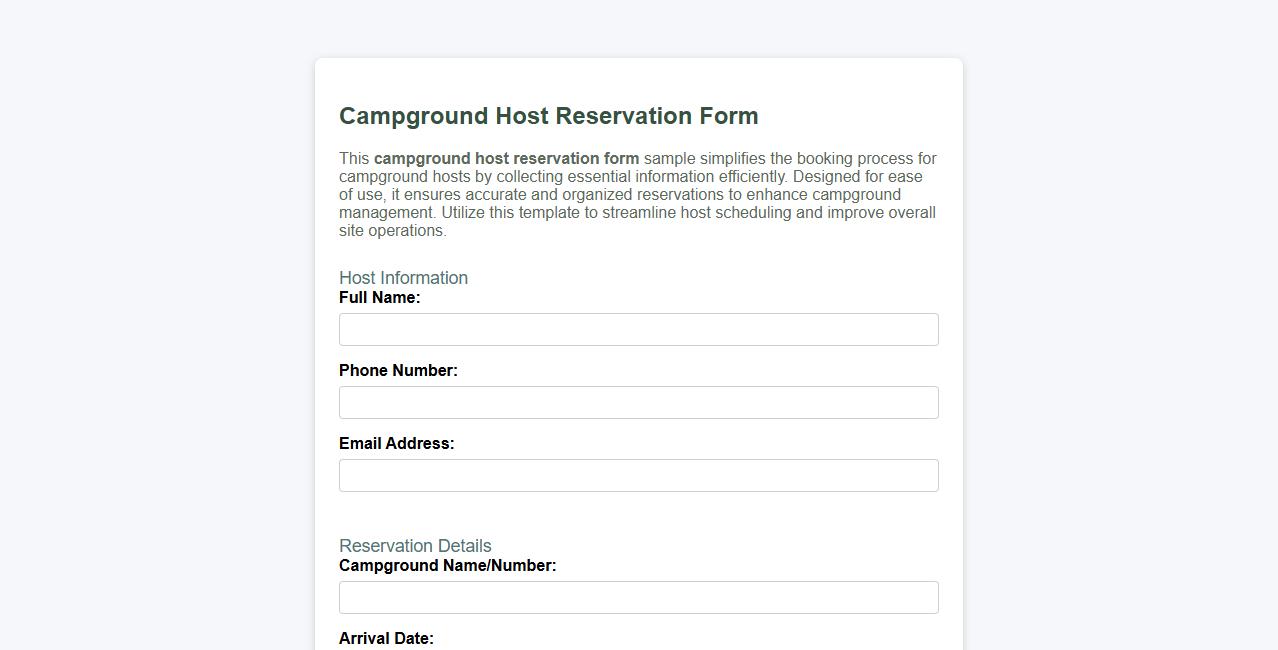Click the Phone Number input field

[x=638, y=402]
